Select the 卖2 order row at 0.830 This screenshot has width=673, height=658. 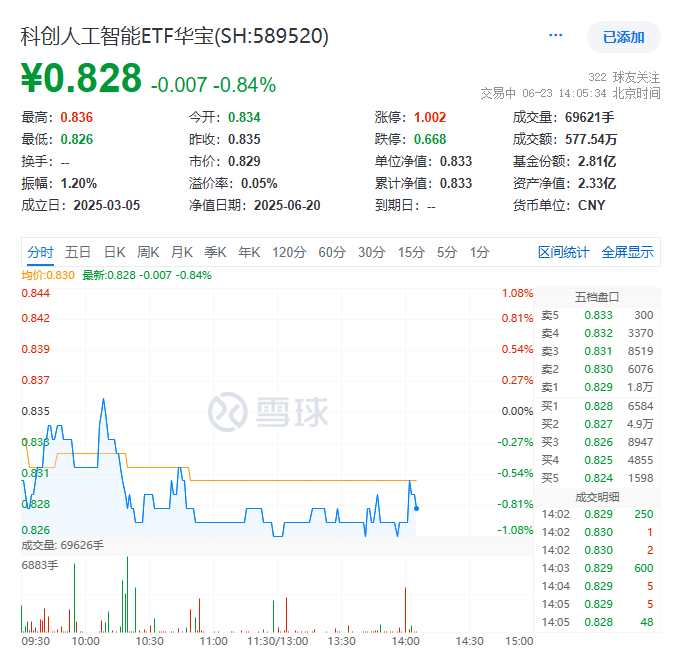click(597, 369)
